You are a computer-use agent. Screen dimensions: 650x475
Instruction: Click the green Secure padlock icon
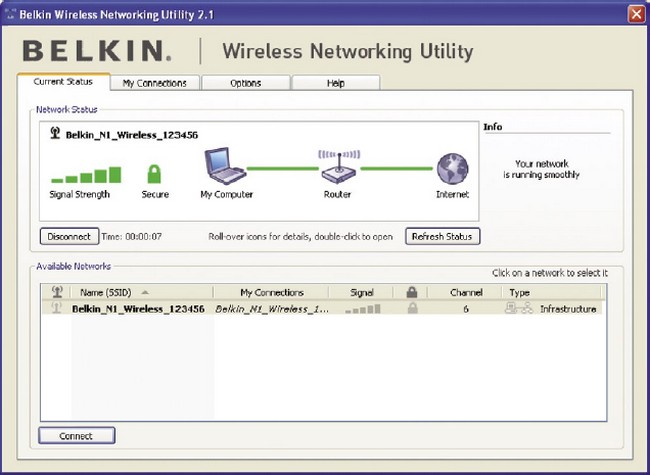[154, 174]
